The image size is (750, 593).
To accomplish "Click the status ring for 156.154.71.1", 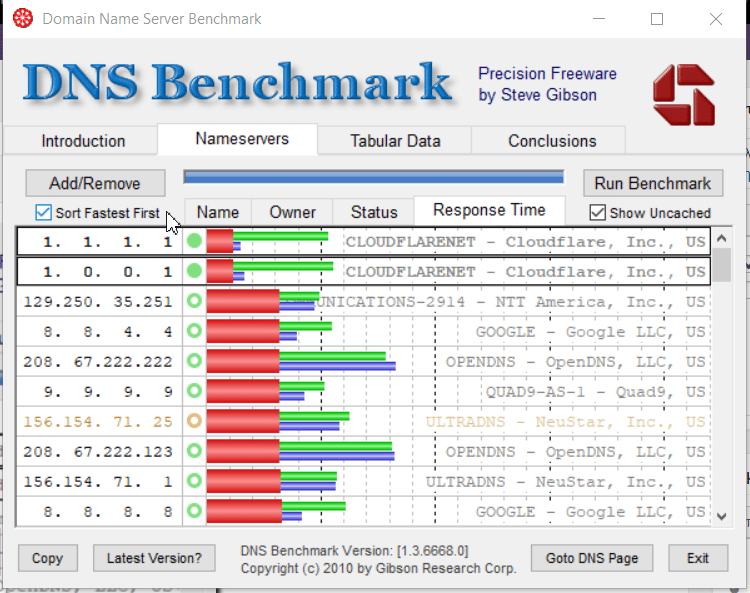I will (194, 481).
